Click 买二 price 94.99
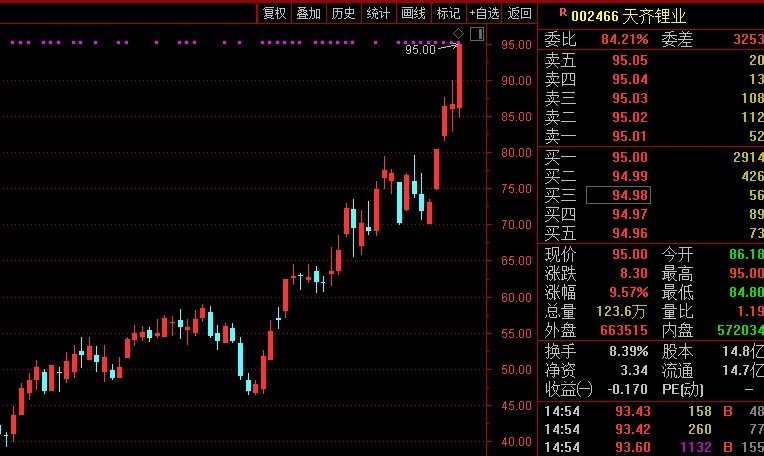The height and width of the screenshot is (456, 764). pyautogui.click(x=630, y=176)
